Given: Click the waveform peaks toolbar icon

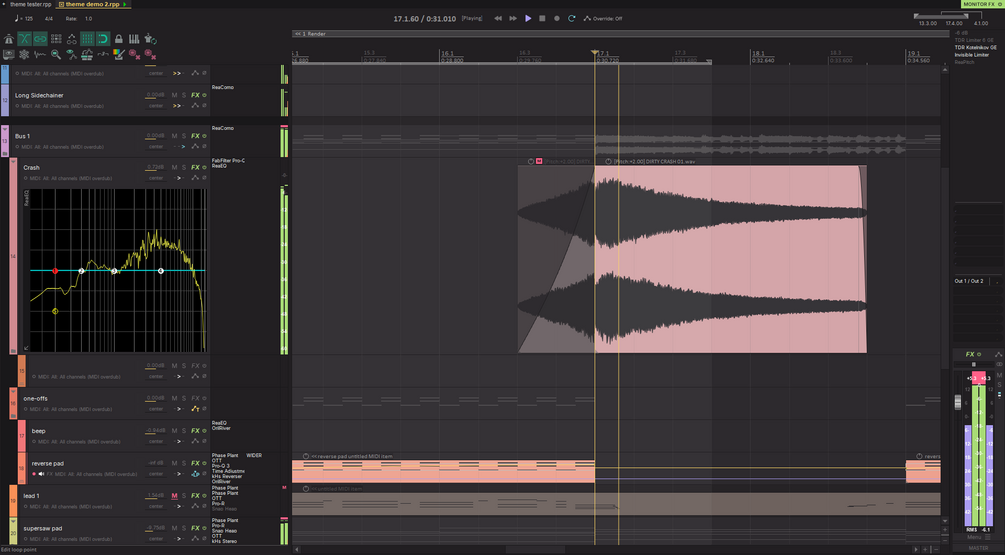Looking at the screenshot, I should (40, 54).
